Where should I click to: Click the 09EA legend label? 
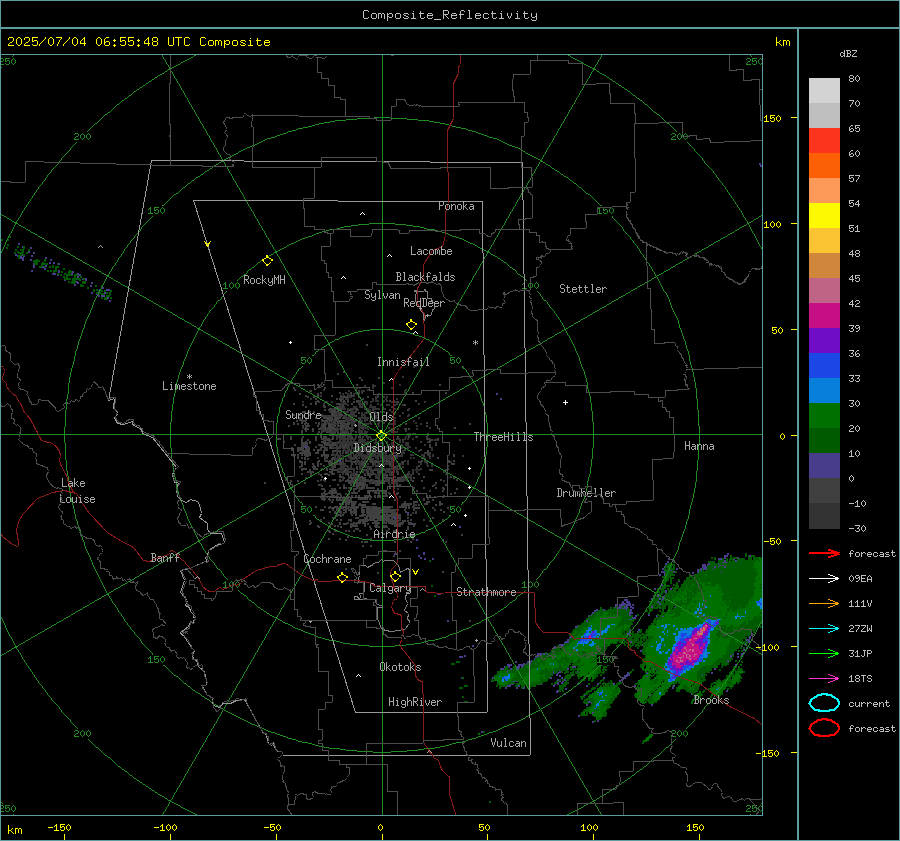tap(860, 579)
